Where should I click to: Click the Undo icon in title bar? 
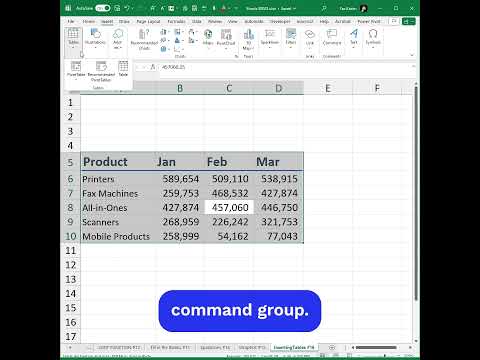tap(127, 8)
